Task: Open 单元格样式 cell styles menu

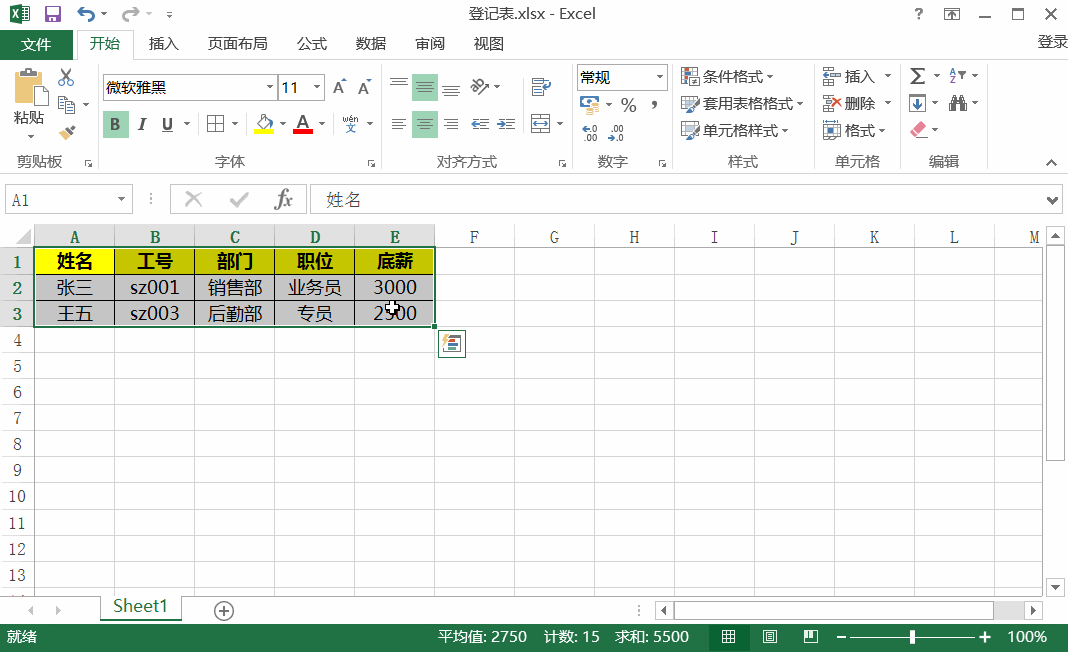Action: 735,130
